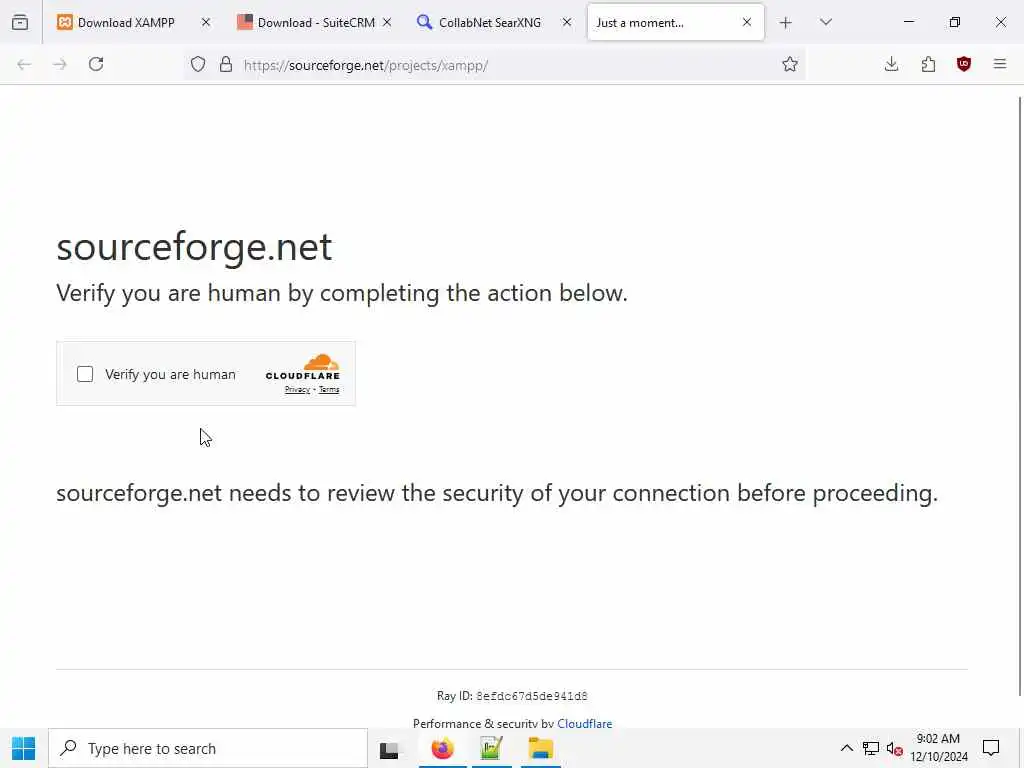Click the reload page icon

(96, 64)
